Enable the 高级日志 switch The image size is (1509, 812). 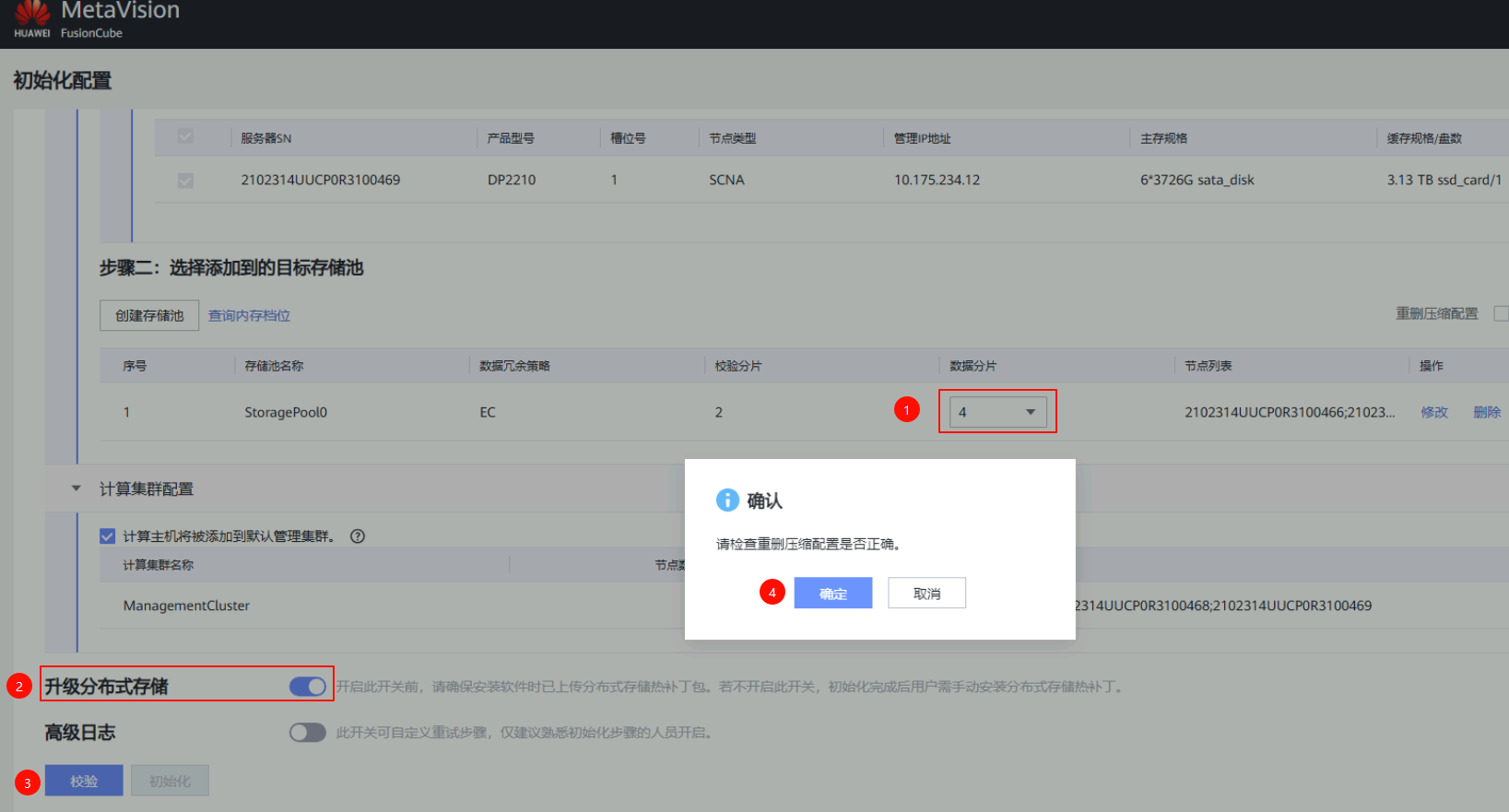pos(308,733)
